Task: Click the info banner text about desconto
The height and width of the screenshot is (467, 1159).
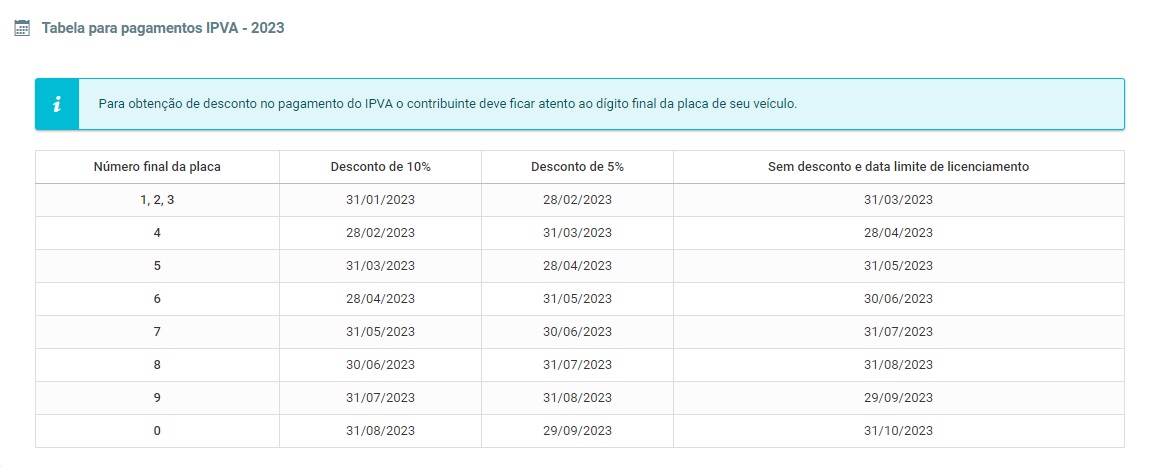Action: pyautogui.click(x=448, y=104)
